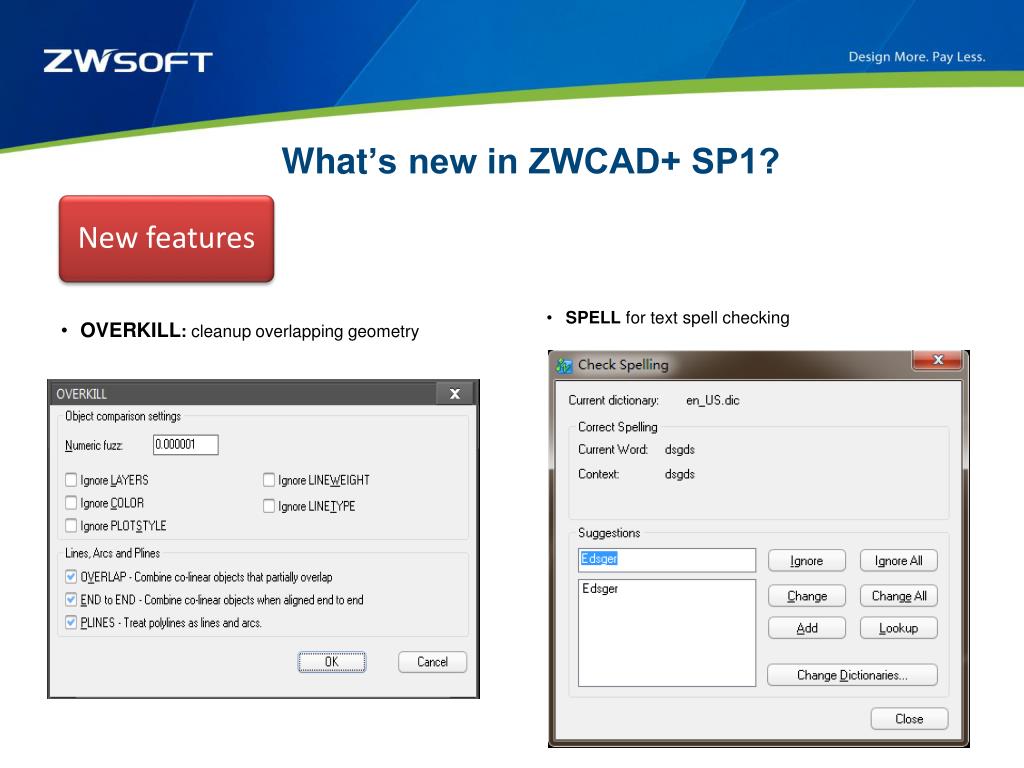The height and width of the screenshot is (768, 1024).
Task: Click the Add button
Action: (807, 628)
